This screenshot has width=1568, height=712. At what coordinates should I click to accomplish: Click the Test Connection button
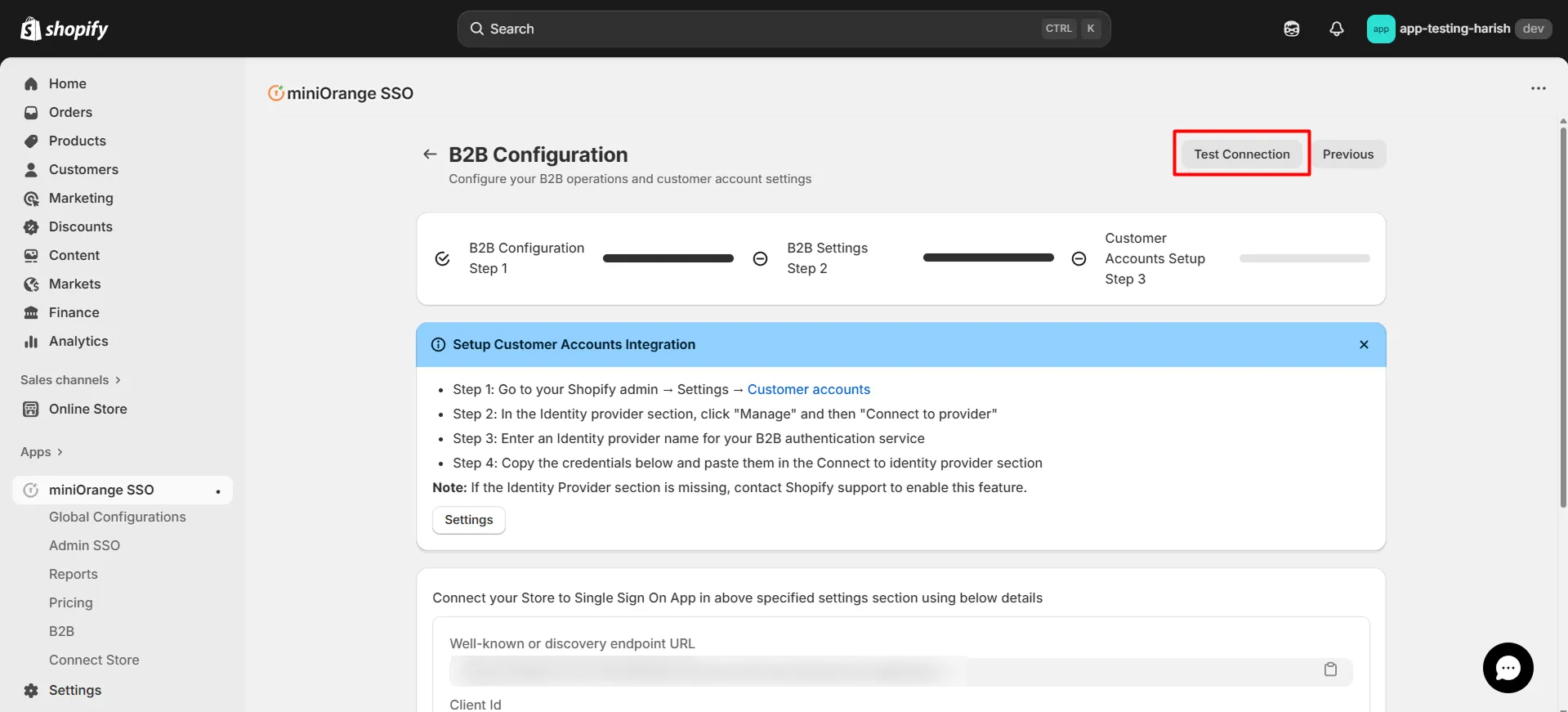click(1240, 154)
